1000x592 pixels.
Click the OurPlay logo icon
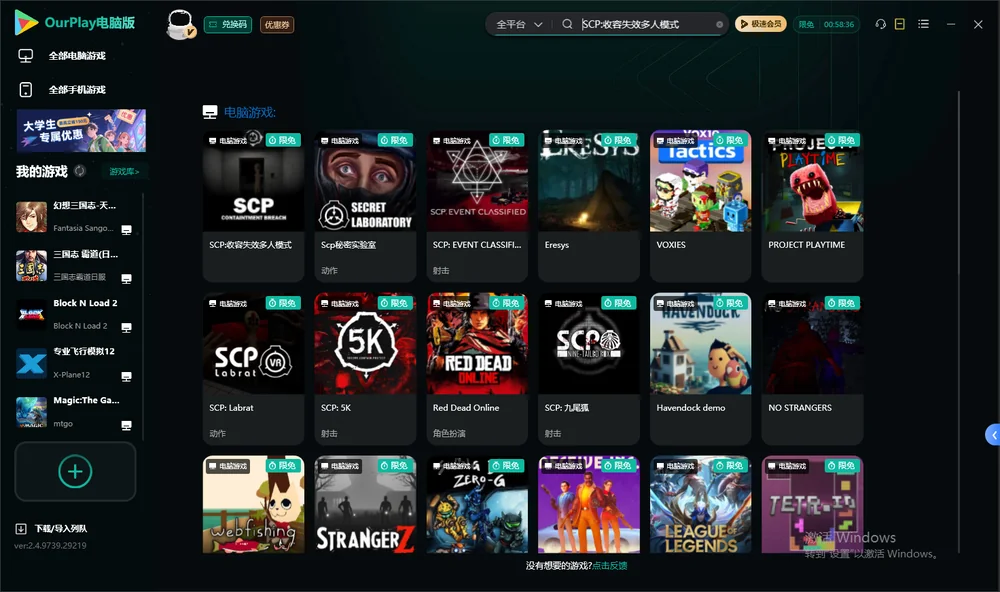[x=26, y=23]
